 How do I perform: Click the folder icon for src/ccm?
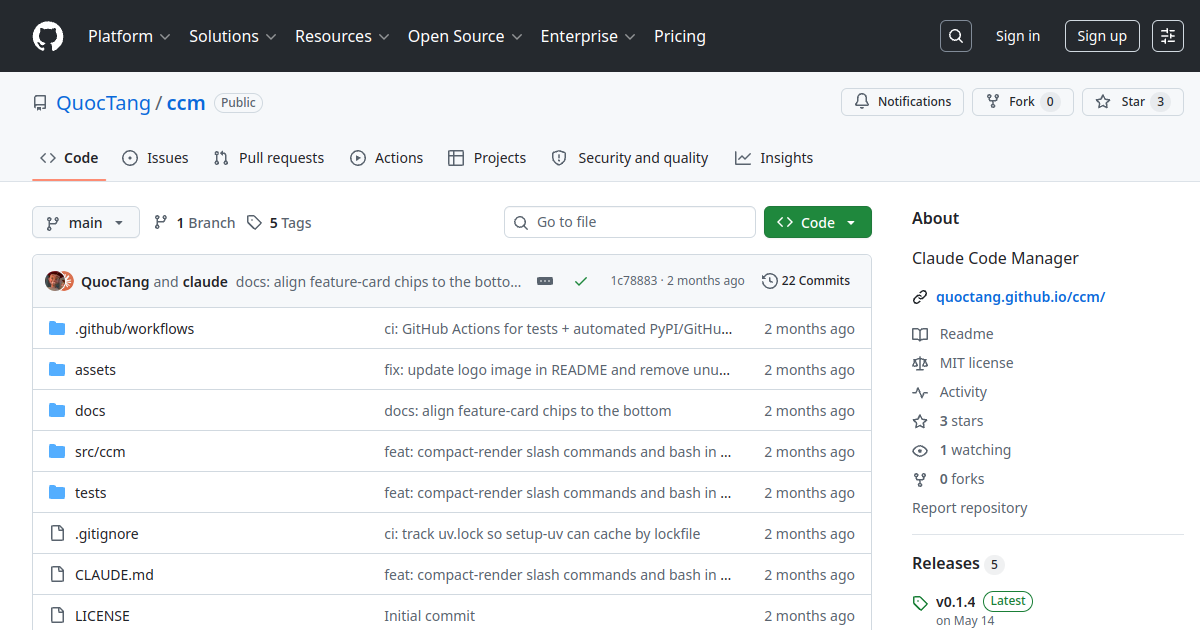pos(57,452)
